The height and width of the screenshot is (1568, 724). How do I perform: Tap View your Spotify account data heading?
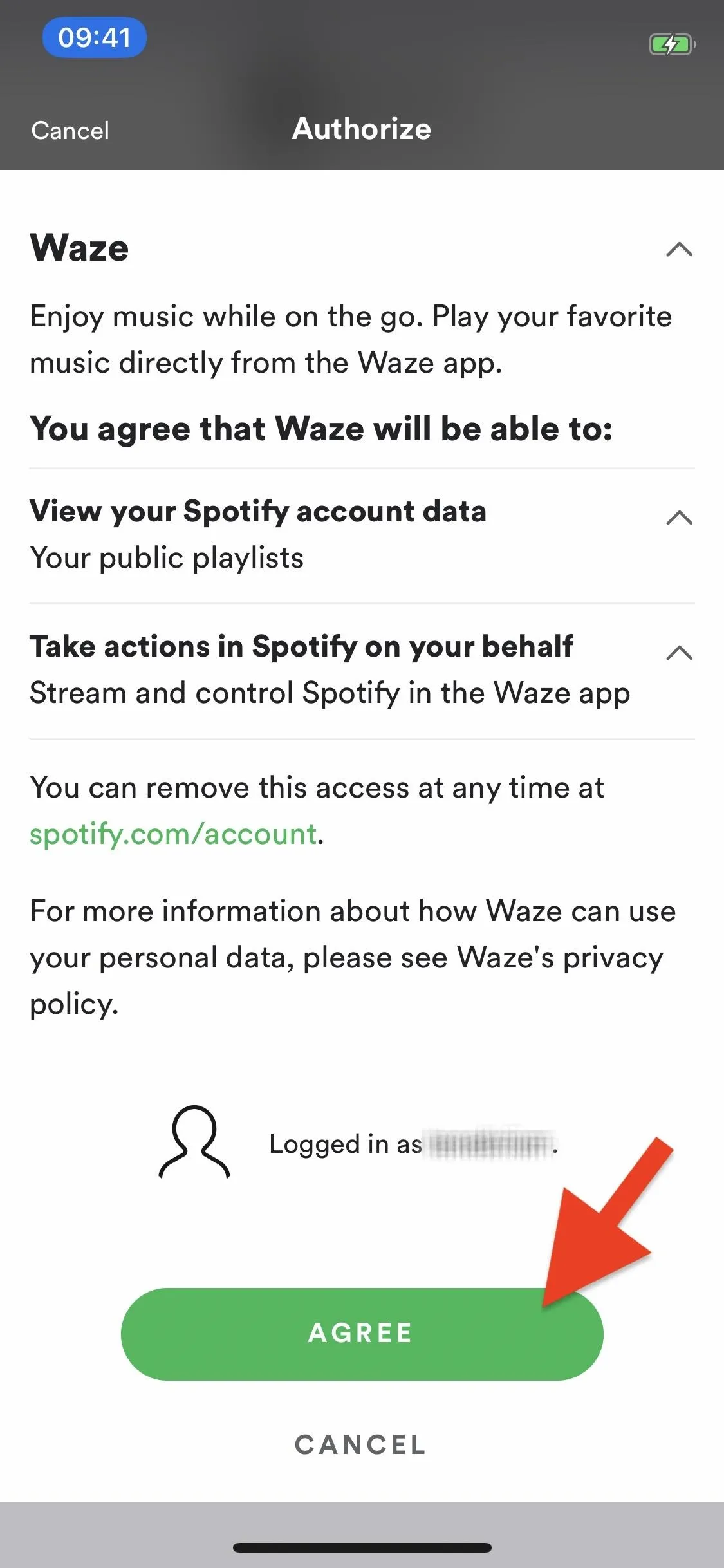pos(258,512)
